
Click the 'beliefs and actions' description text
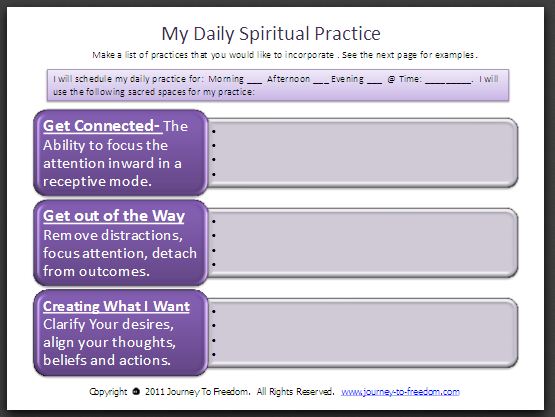point(107,360)
